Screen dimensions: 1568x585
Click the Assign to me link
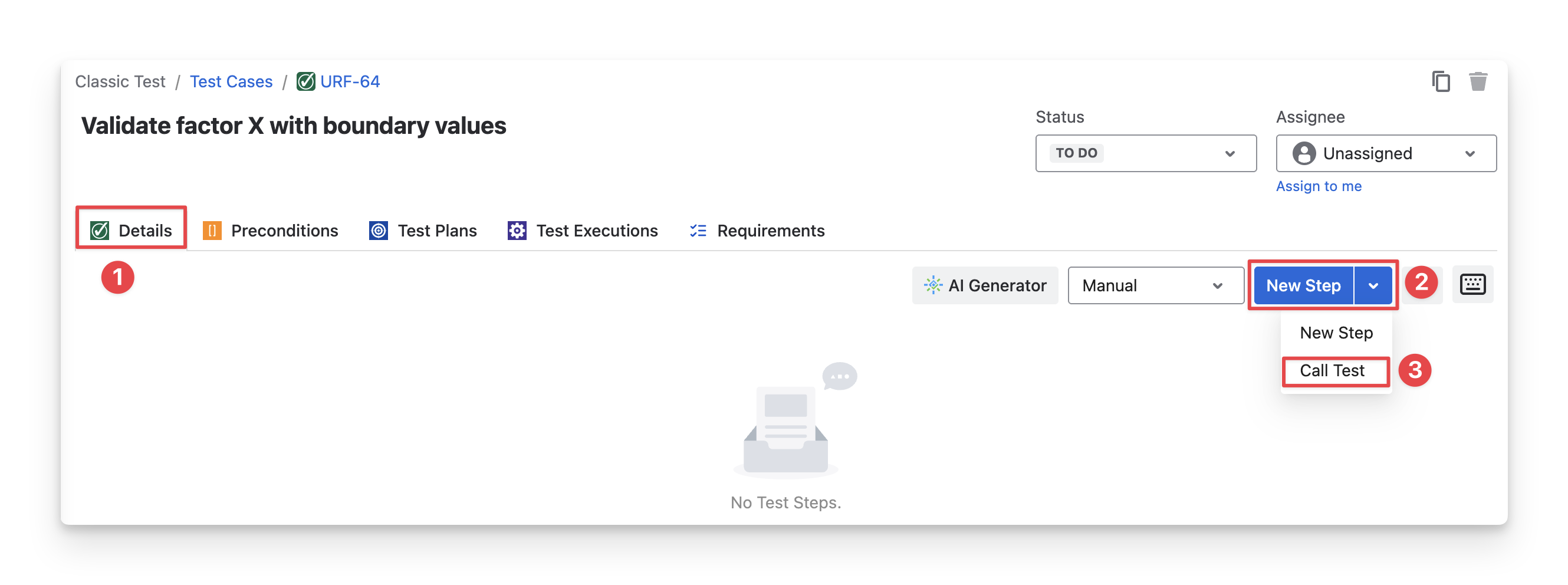pos(1318,186)
